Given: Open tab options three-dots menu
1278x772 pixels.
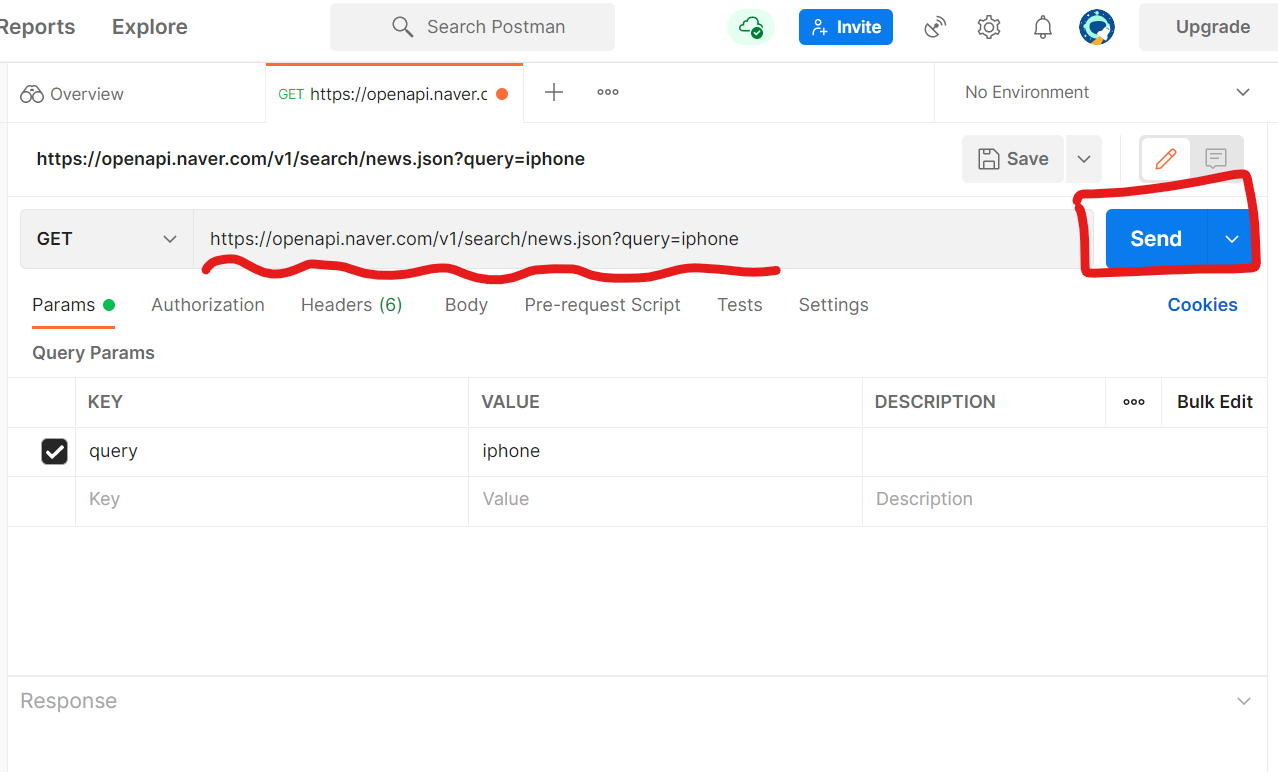Looking at the screenshot, I should pyautogui.click(x=608, y=92).
